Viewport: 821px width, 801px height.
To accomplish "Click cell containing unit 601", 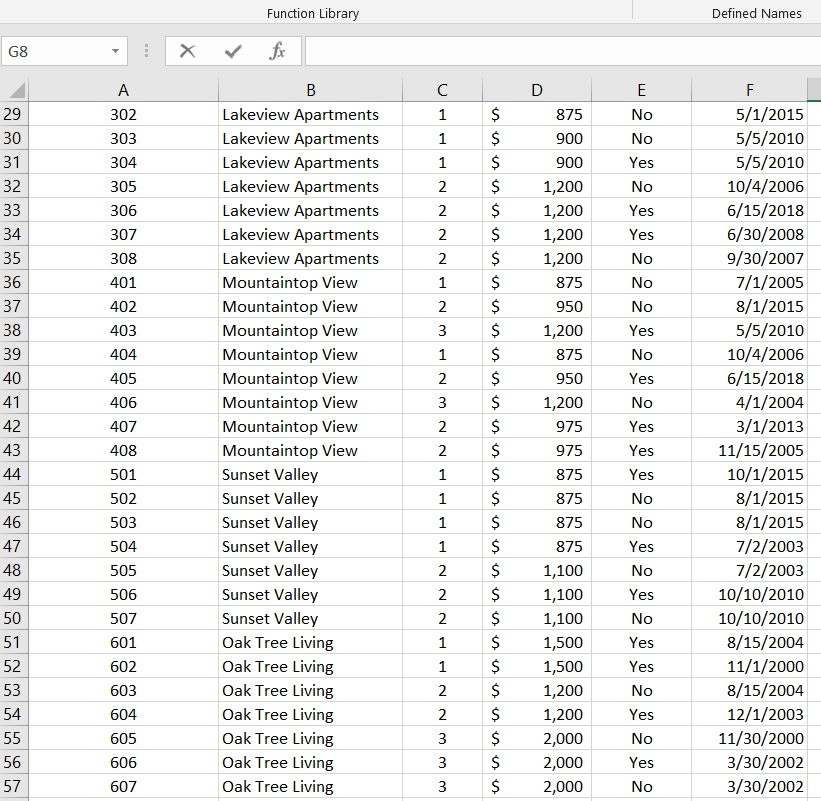I will (x=124, y=642).
